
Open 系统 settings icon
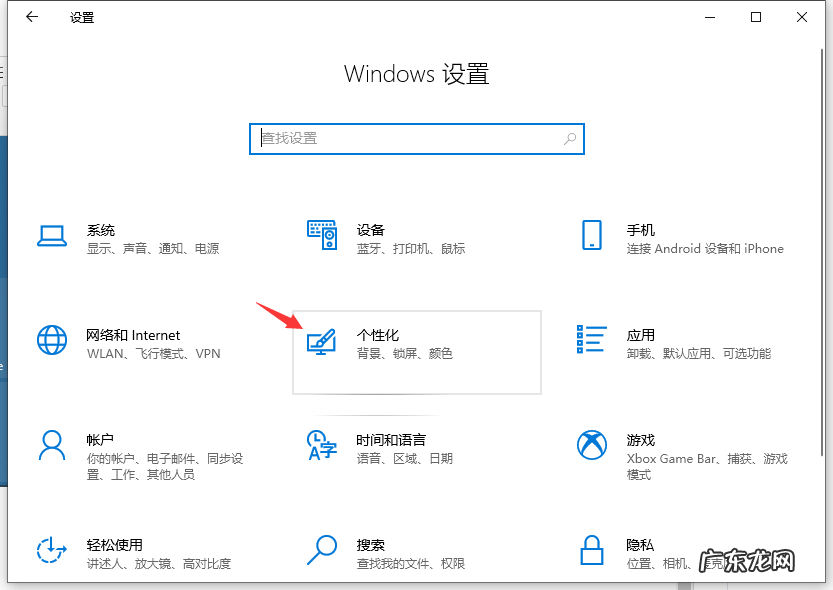[52, 235]
